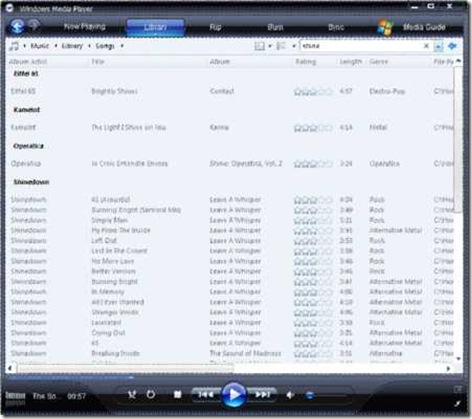This screenshot has width=472, height=419.
Task: Open the Now Playing tab
Action: [84, 27]
